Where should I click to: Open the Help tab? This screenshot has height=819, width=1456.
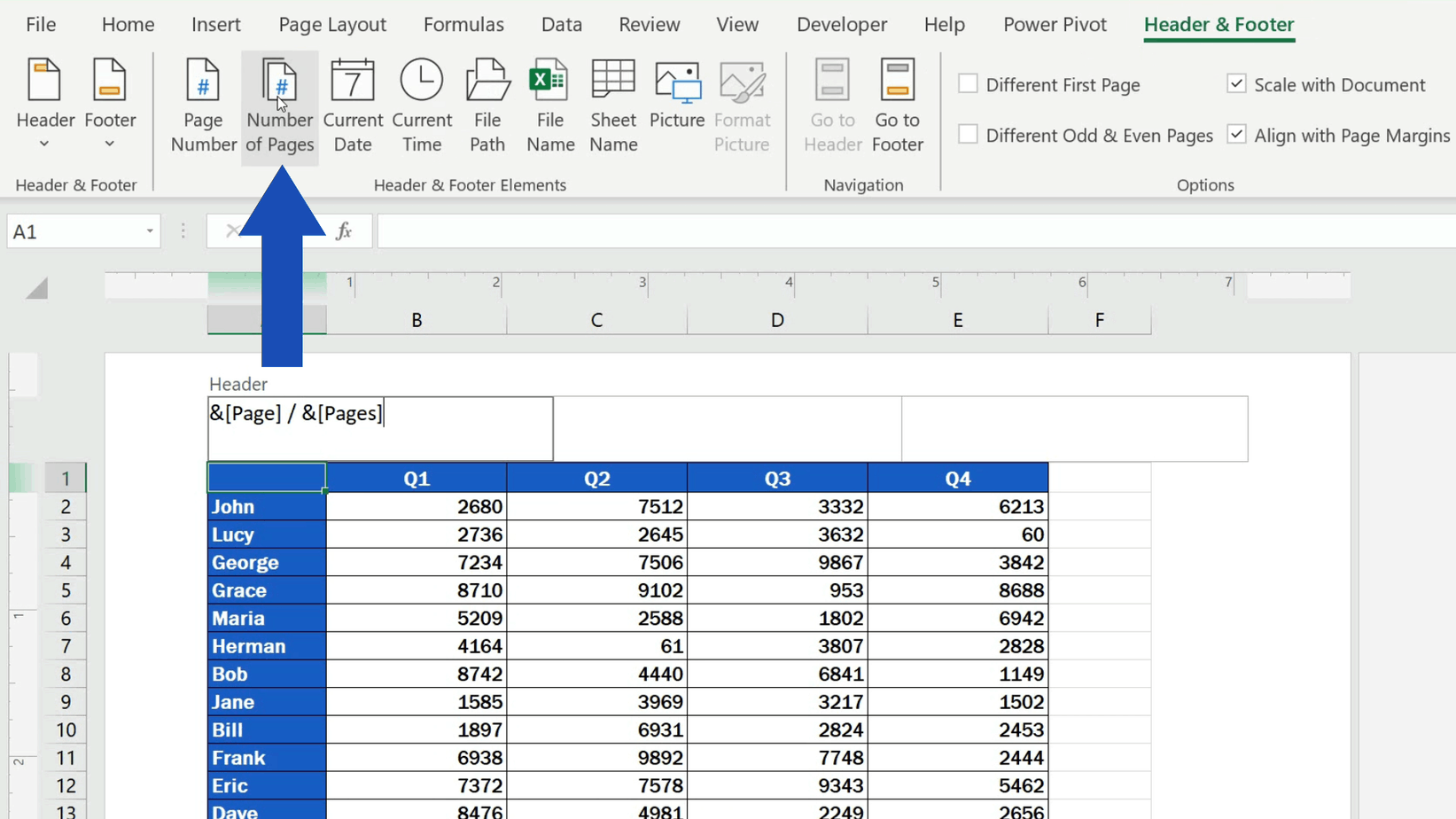point(945,25)
